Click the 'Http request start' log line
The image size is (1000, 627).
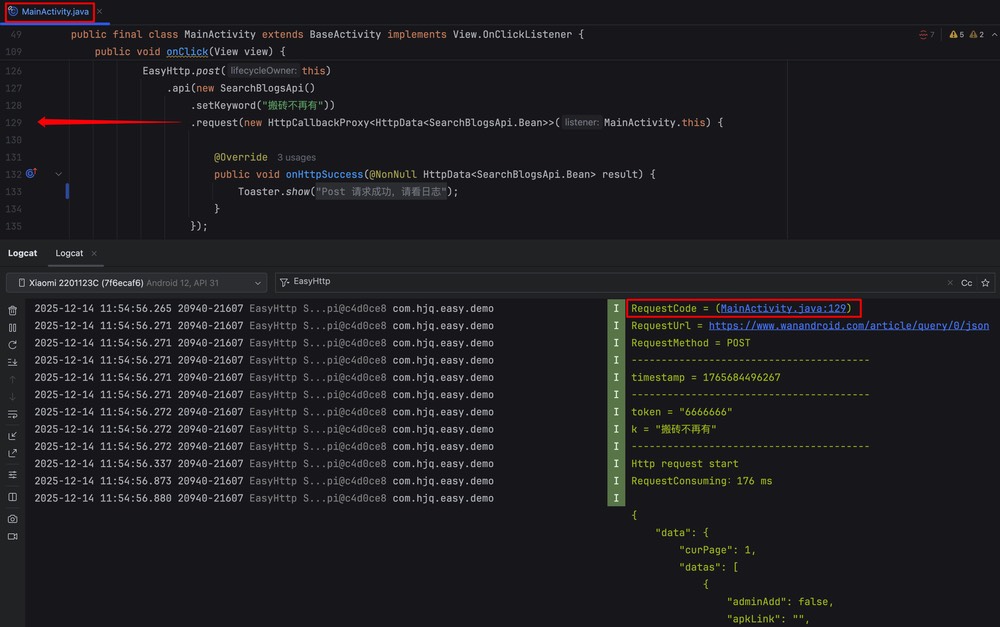click(684, 463)
